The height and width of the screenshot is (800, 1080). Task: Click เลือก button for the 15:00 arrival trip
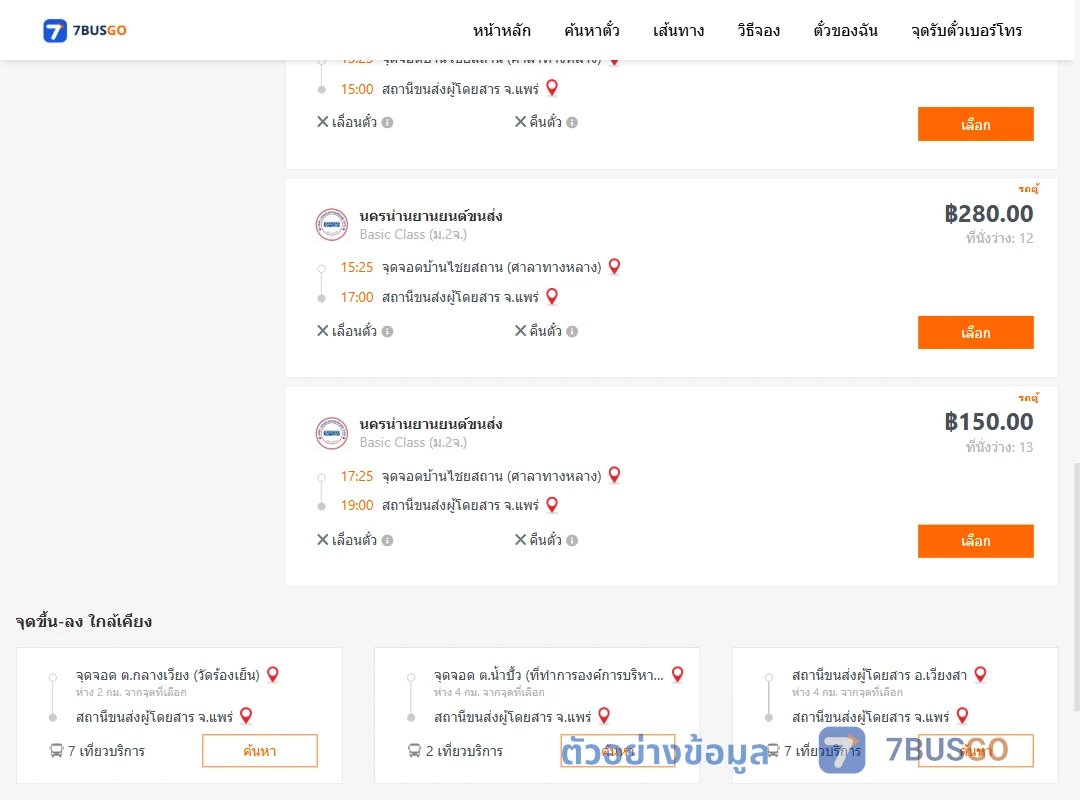pyautogui.click(x=975, y=124)
